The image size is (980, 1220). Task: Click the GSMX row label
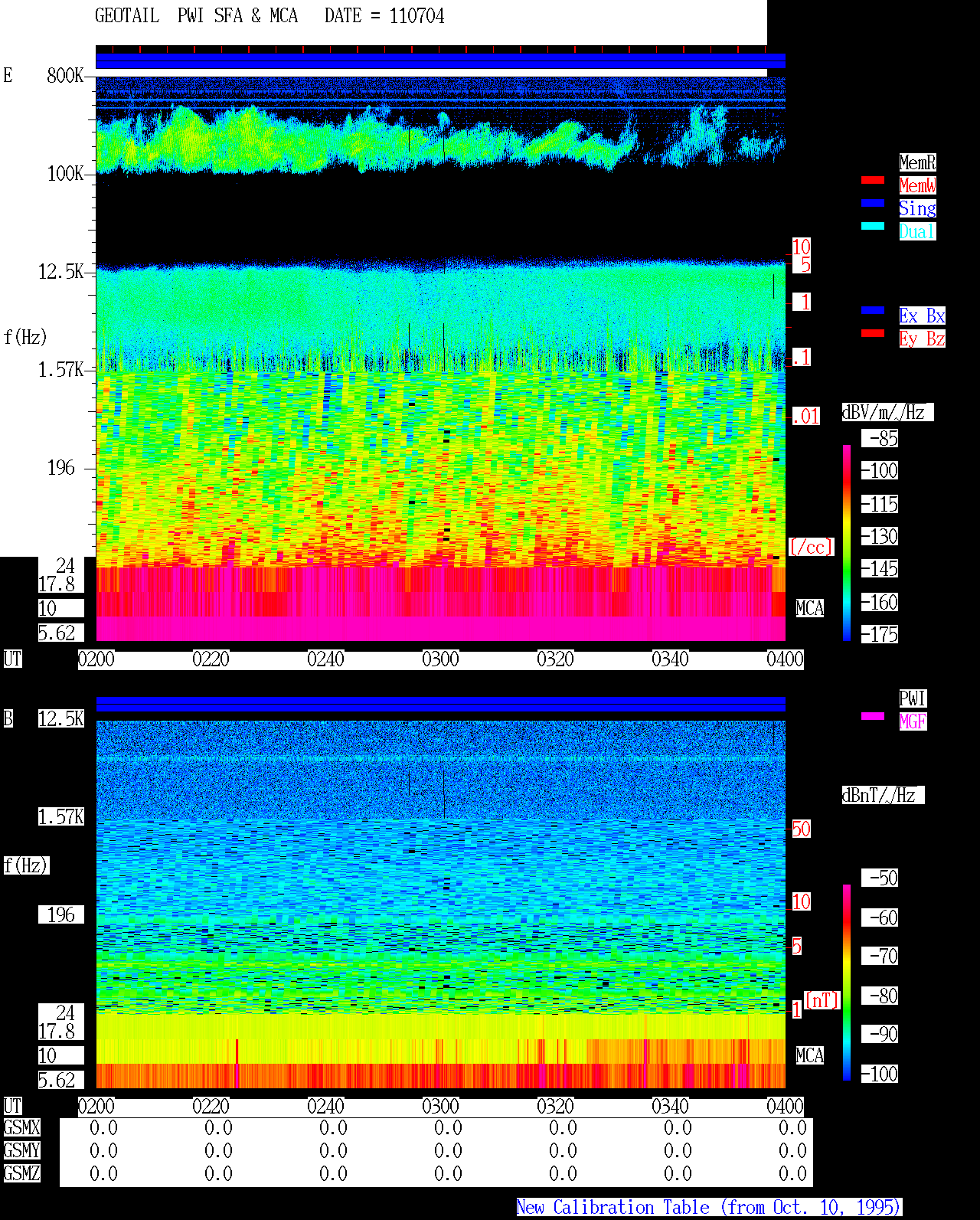[x=21, y=1128]
